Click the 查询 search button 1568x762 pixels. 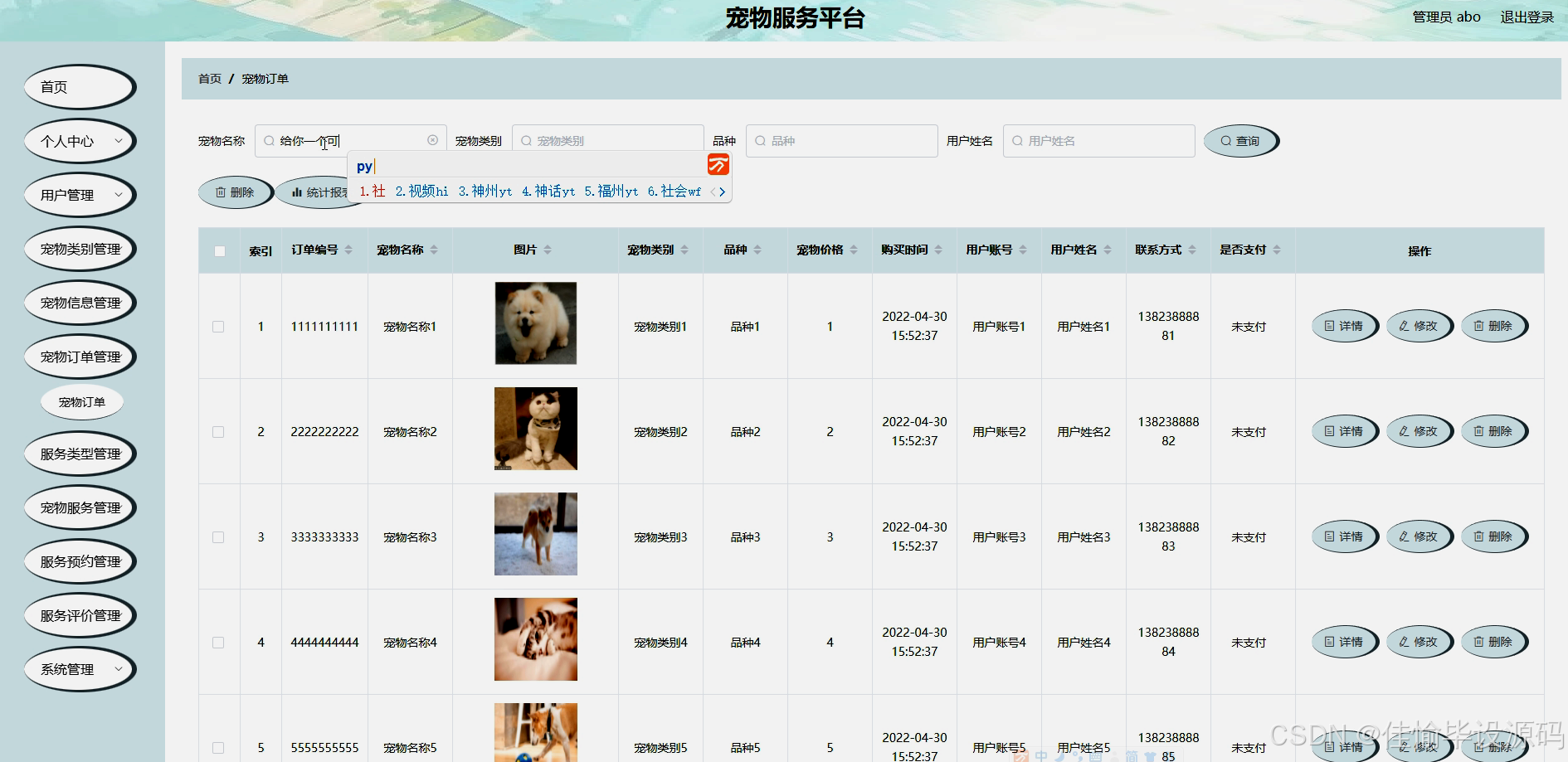[1241, 141]
